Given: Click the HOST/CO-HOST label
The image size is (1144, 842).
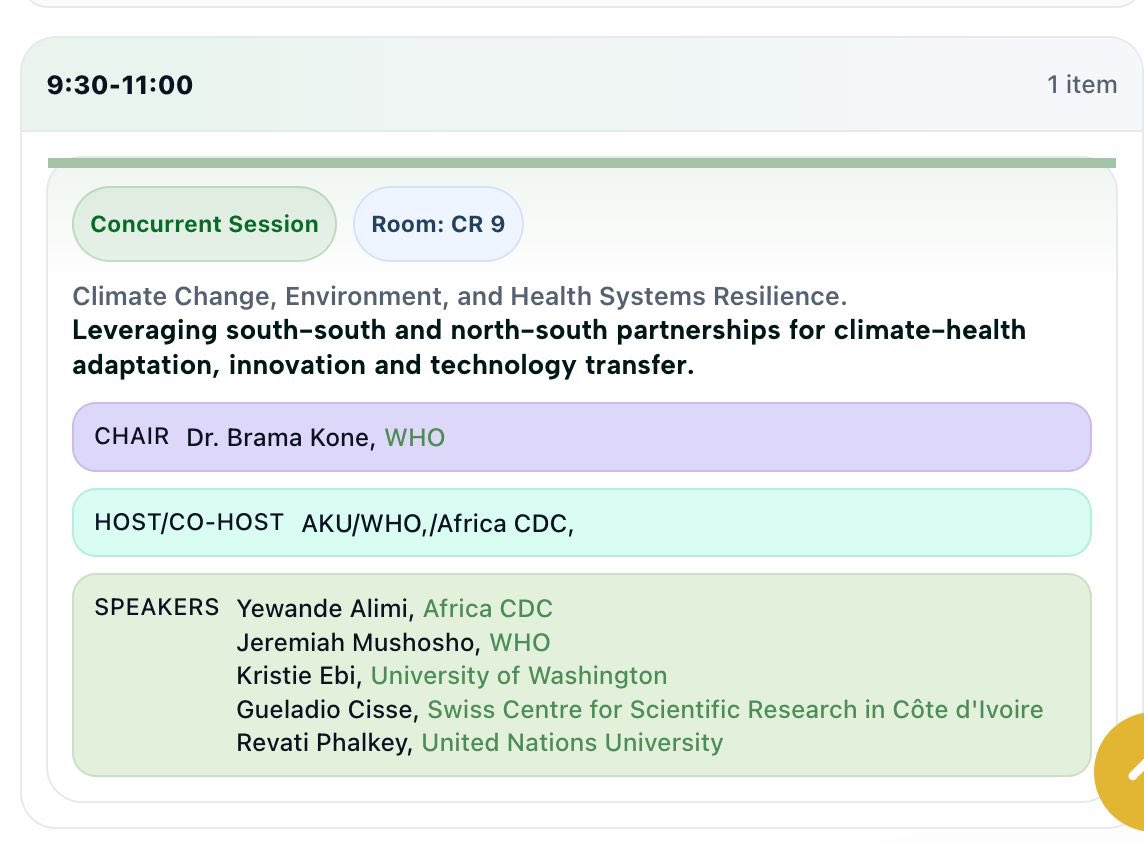Looking at the screenshot, I should pyautogui.click(x=189, y=522).
